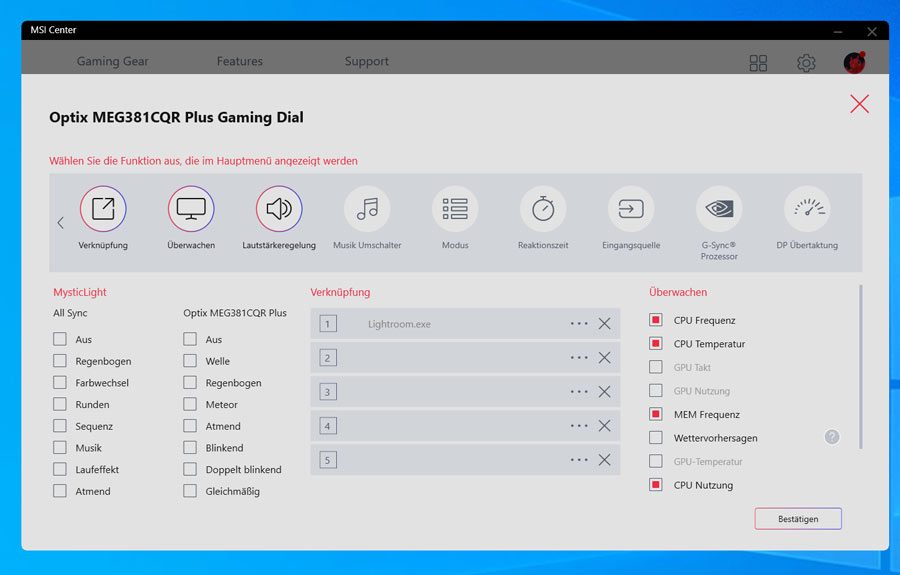The height and width of the screenshot is (575, 900).
Task: Check Optix Atmend lighting effect
Action: pos(190,426)
